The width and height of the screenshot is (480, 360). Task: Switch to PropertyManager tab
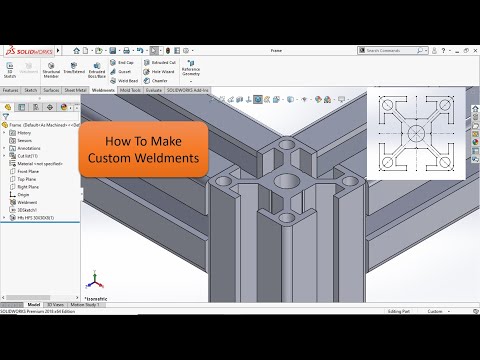[x=22, y=107]
